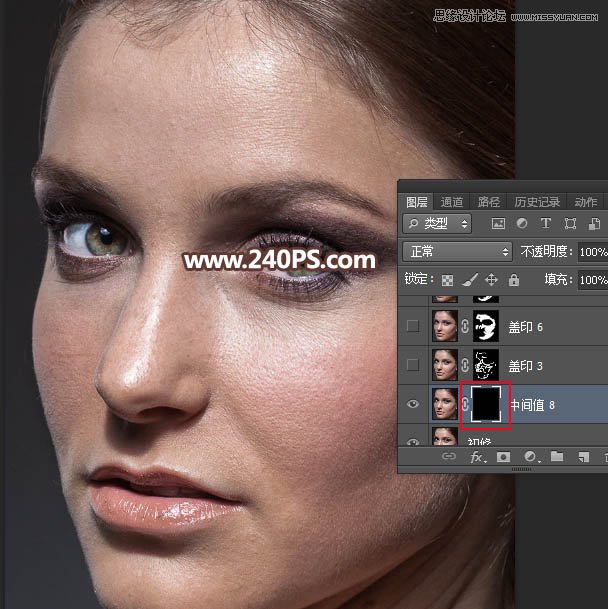Filter layers by pixel image type
The image size is (608, 609).
pos(498,224)
